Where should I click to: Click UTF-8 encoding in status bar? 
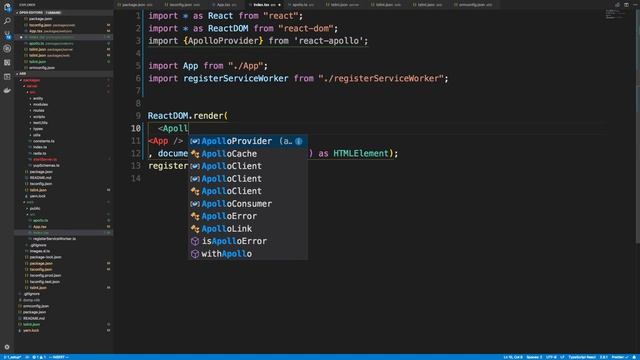click(x=551, y=357)
